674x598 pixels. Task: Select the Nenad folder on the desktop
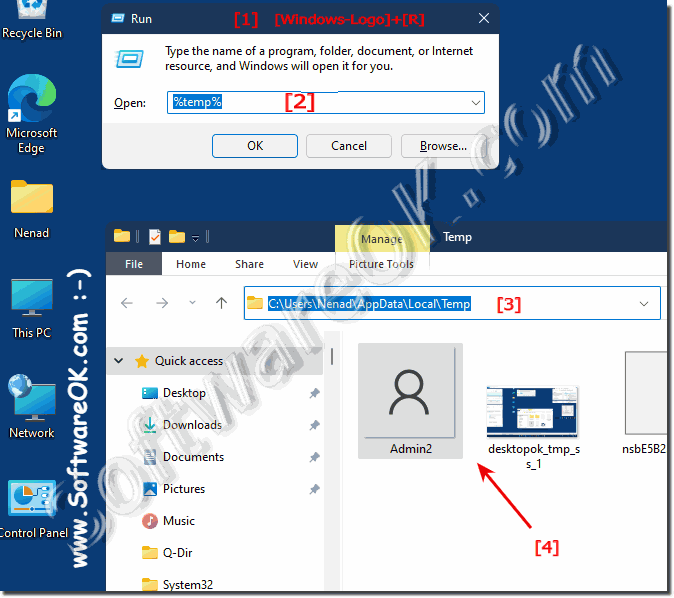coord(31,210)
